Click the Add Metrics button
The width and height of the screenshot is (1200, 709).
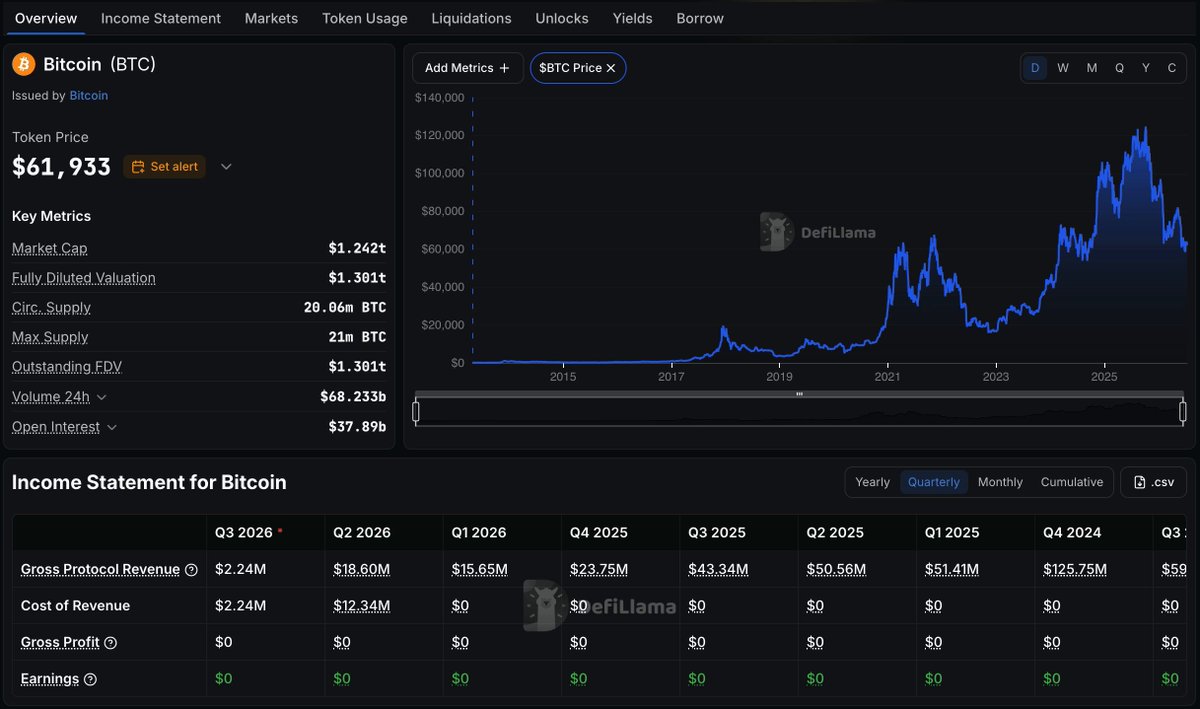467,68
